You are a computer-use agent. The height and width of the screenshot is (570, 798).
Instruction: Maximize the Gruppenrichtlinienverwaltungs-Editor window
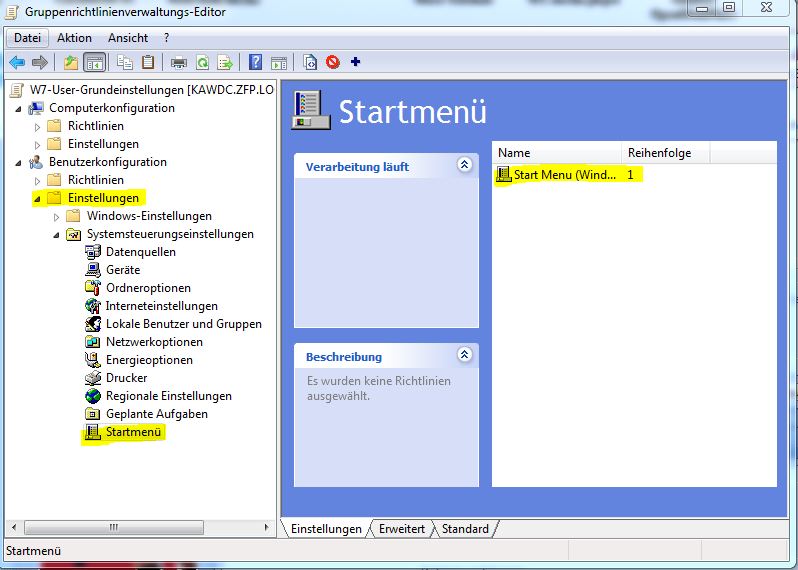[729, 8]
